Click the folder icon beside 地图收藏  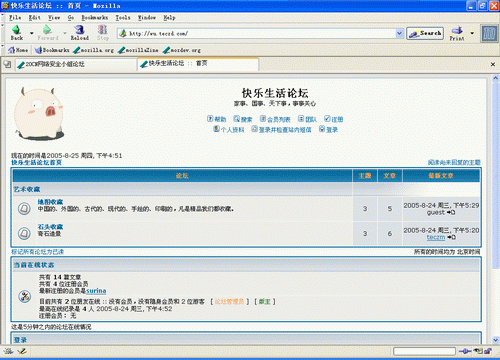point(24,209)
